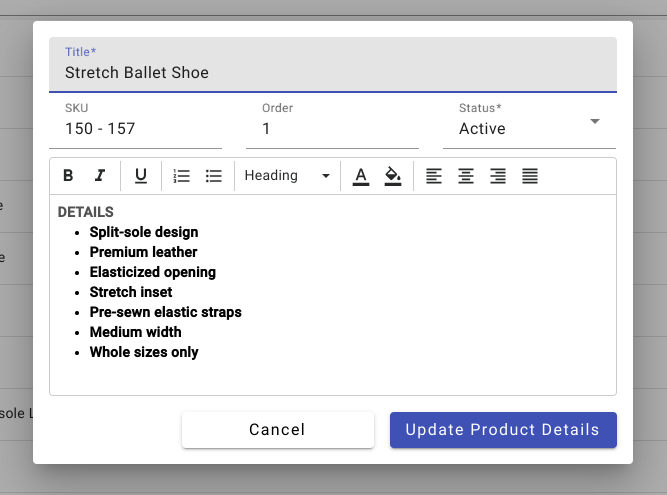Click the Cancel button
Screen dimensions: 667x495
point(277,430)
